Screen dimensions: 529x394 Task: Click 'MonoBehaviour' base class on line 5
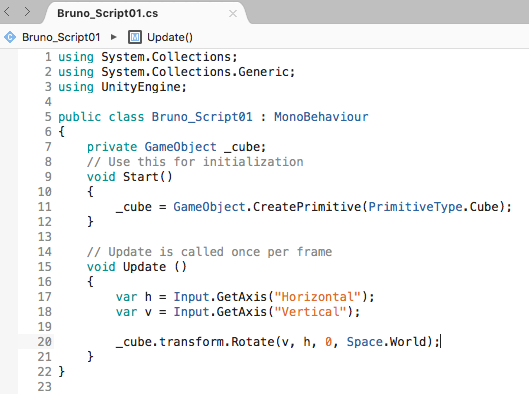321,117
